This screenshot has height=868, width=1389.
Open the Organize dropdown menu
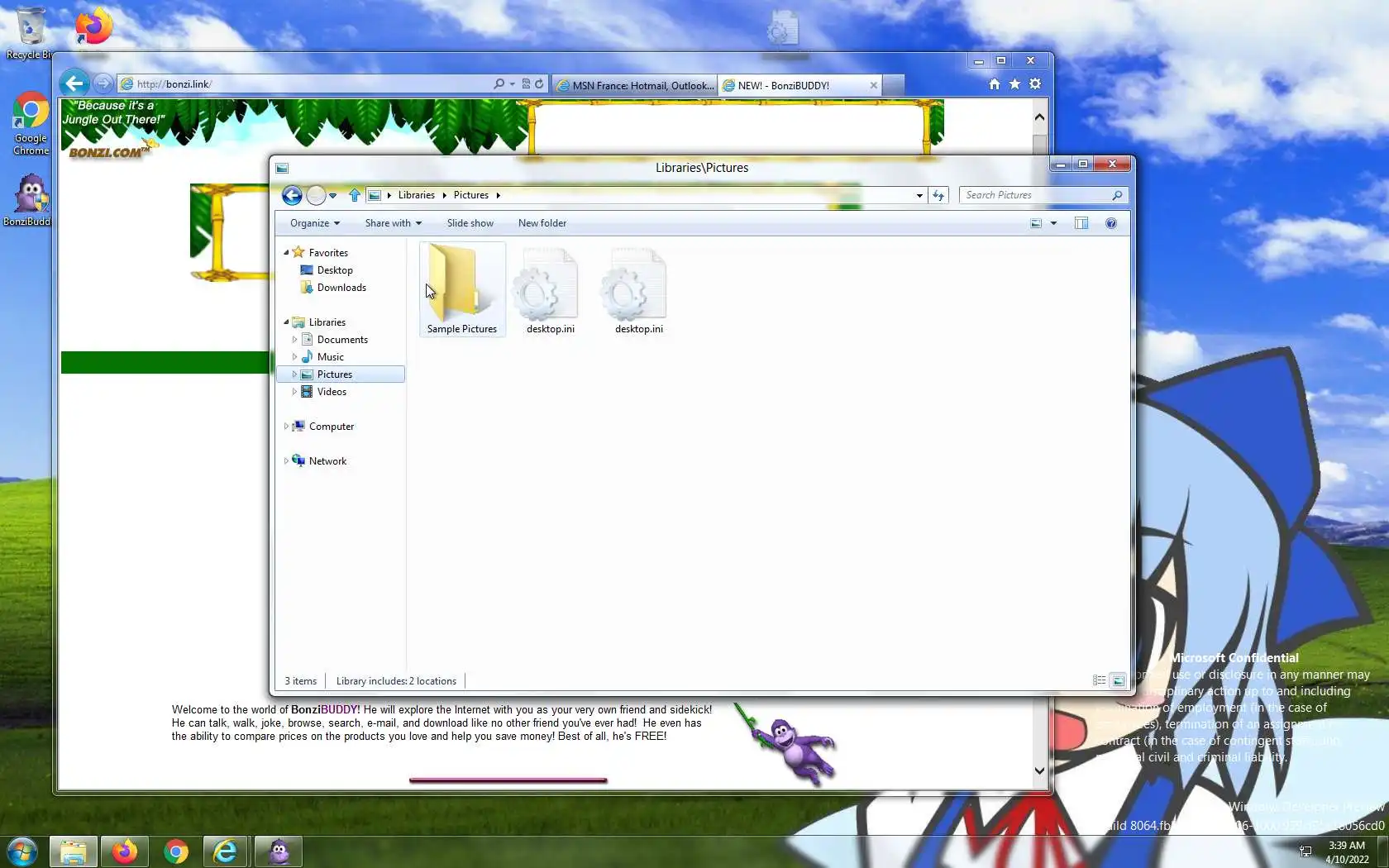coord(314,223)
